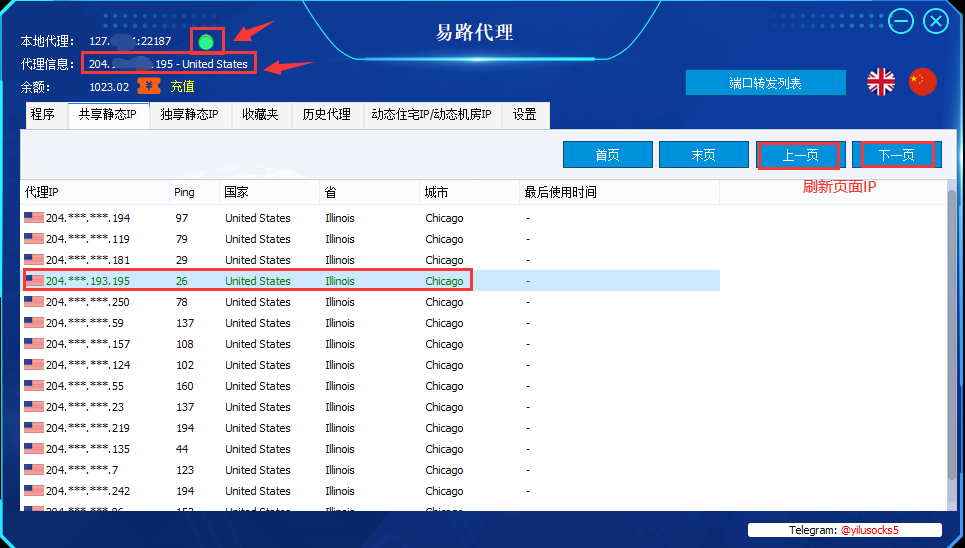Go to previous page with 上一页
Image resolution: width=965 pixels, height=548 pixels.
click(800, 155)
